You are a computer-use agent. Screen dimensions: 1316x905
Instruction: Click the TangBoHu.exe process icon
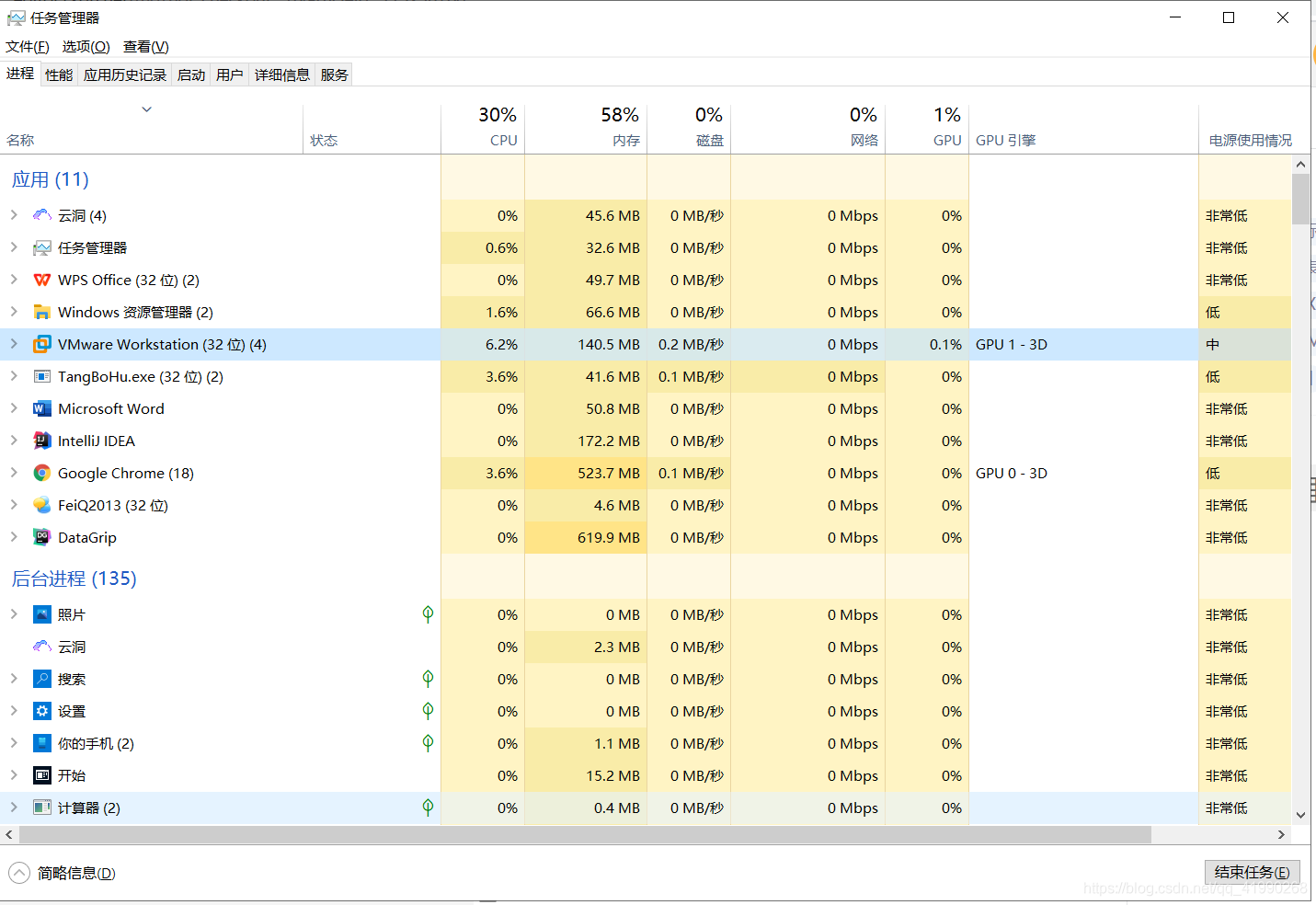(x=41, y=376)
